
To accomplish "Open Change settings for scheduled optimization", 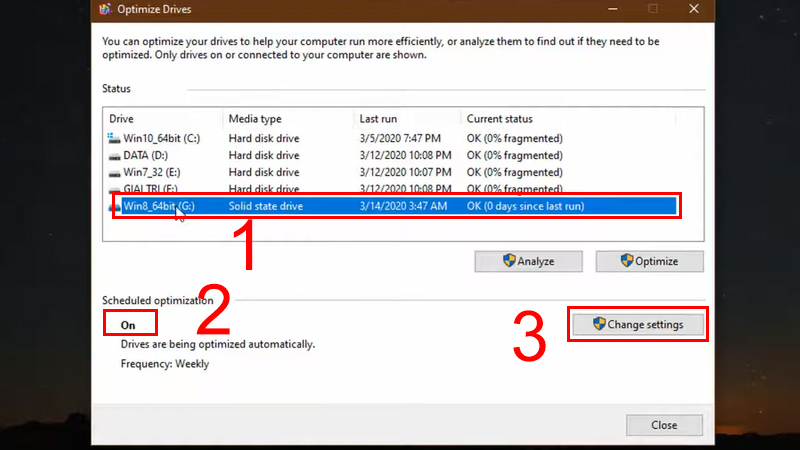I will [638, 324].
